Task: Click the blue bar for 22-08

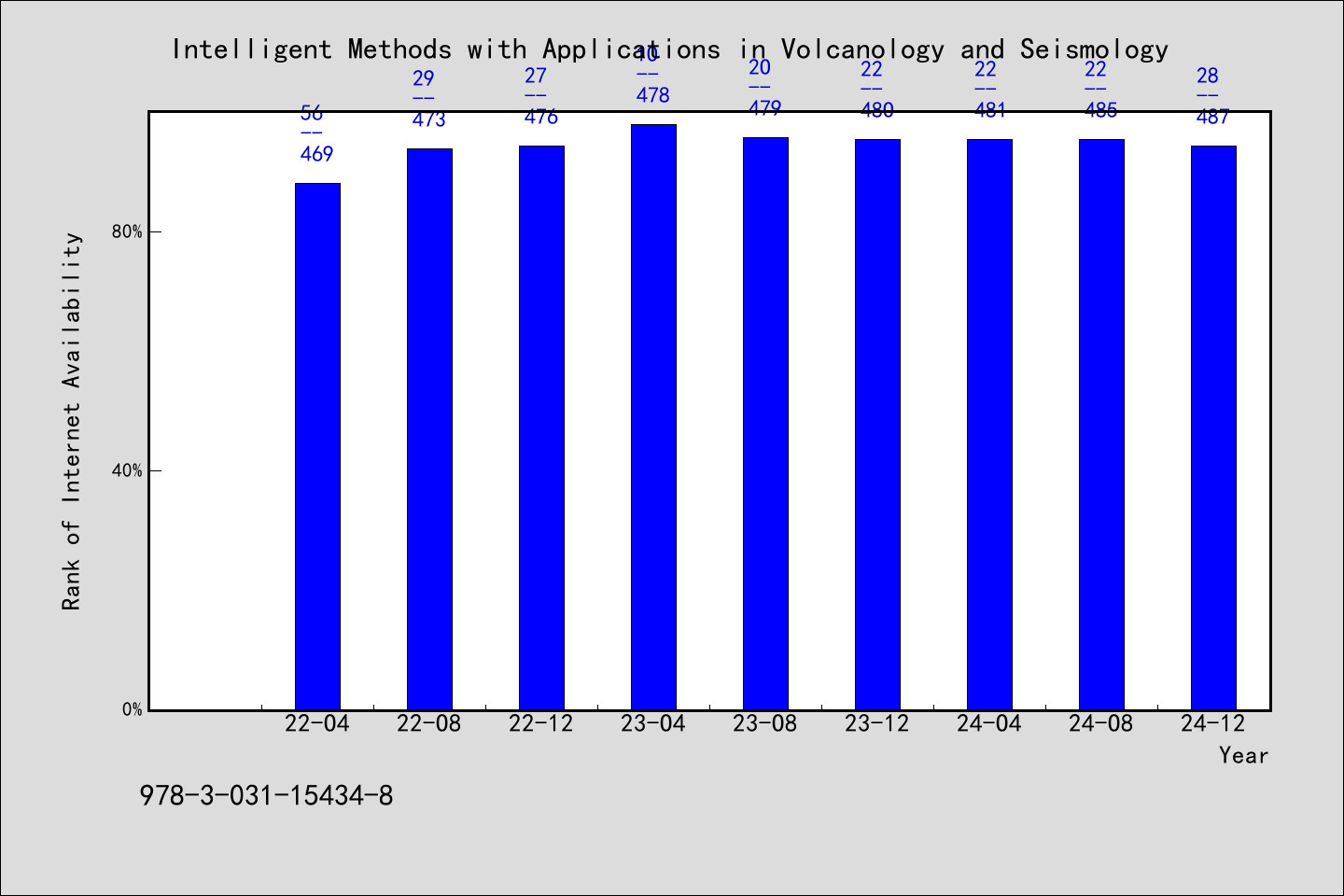Action: tap(429, 429)
